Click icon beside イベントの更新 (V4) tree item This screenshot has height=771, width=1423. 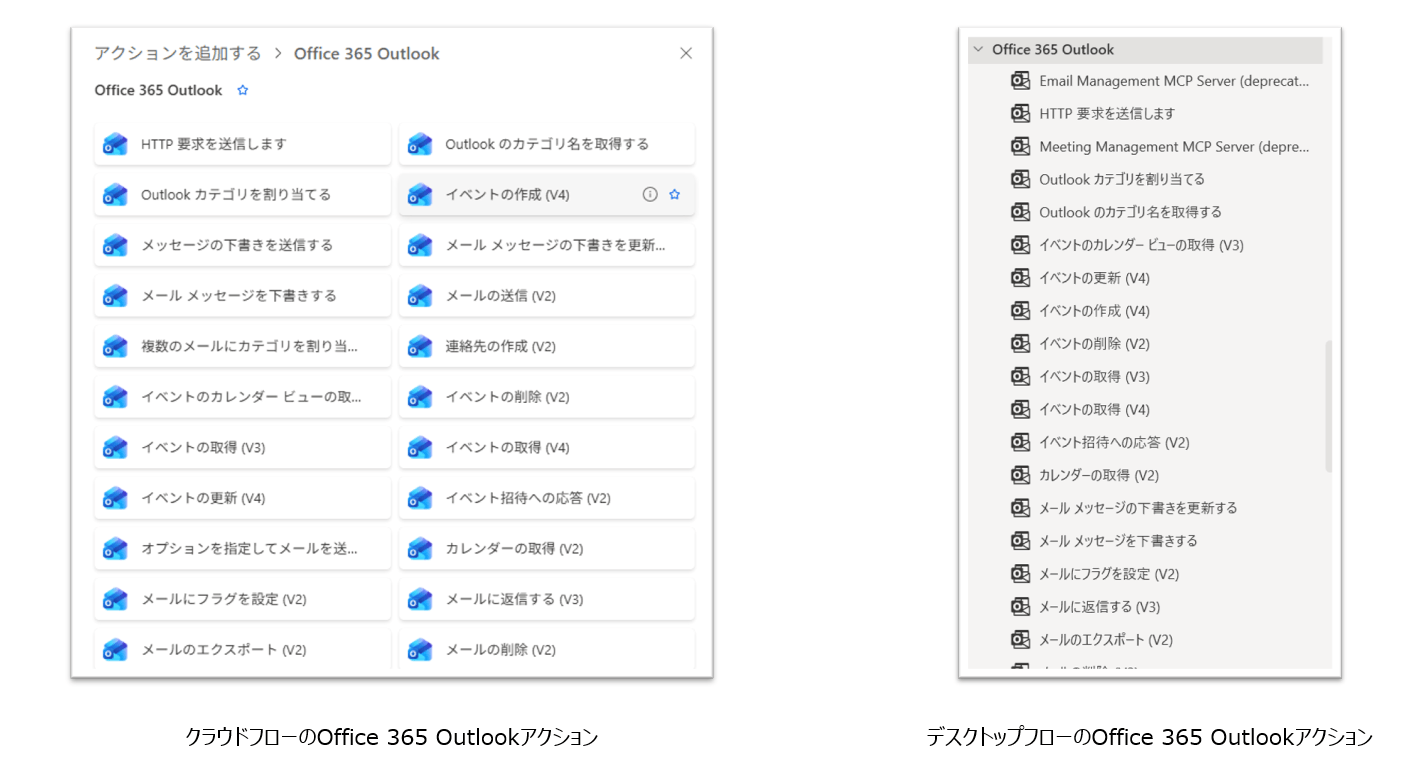coord(1020,278)
